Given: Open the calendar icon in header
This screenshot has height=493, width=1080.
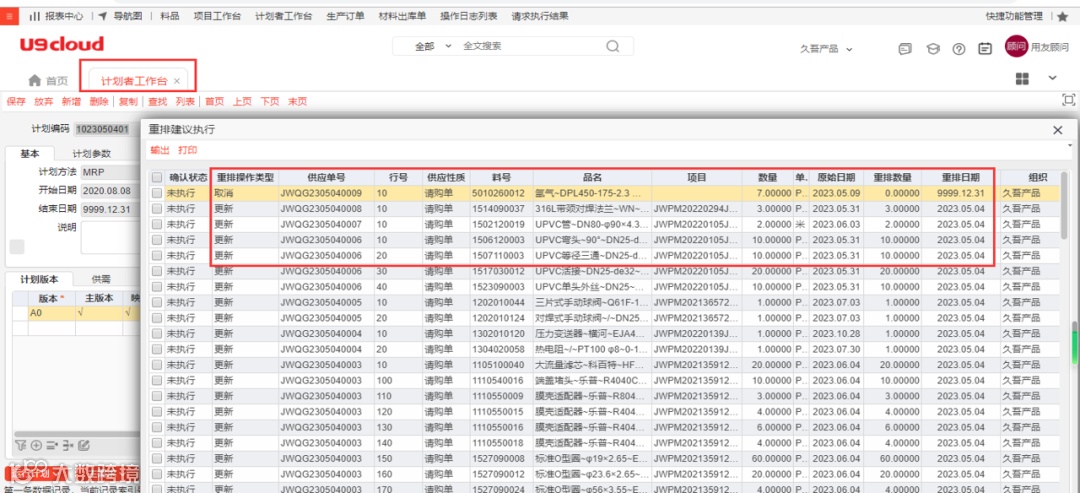Looking at the screenshot, I should coord(986,49).
